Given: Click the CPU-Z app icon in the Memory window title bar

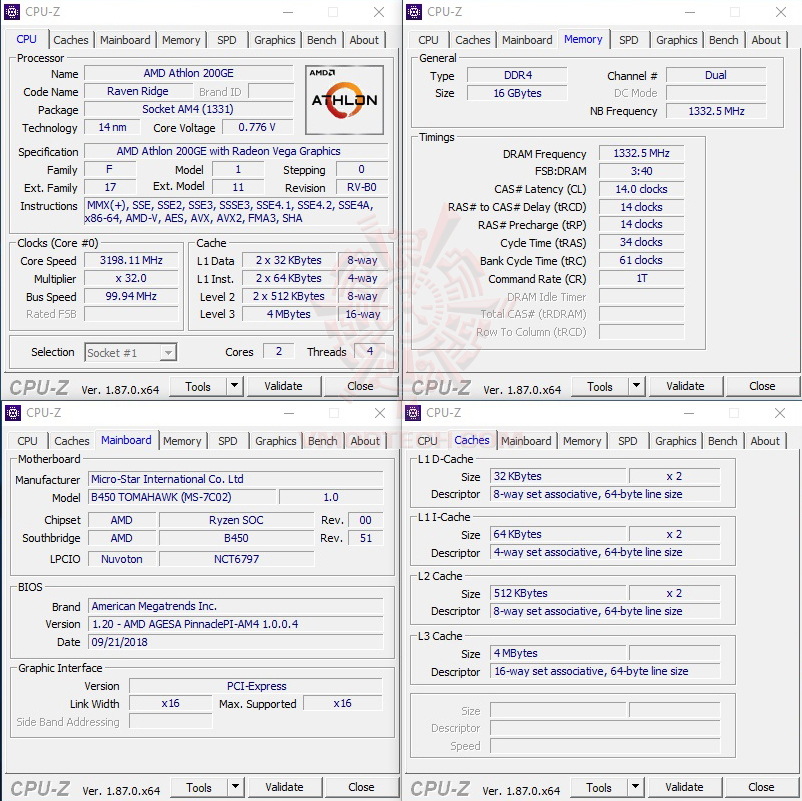Looking at the screenshot, I should coord(414,11).
